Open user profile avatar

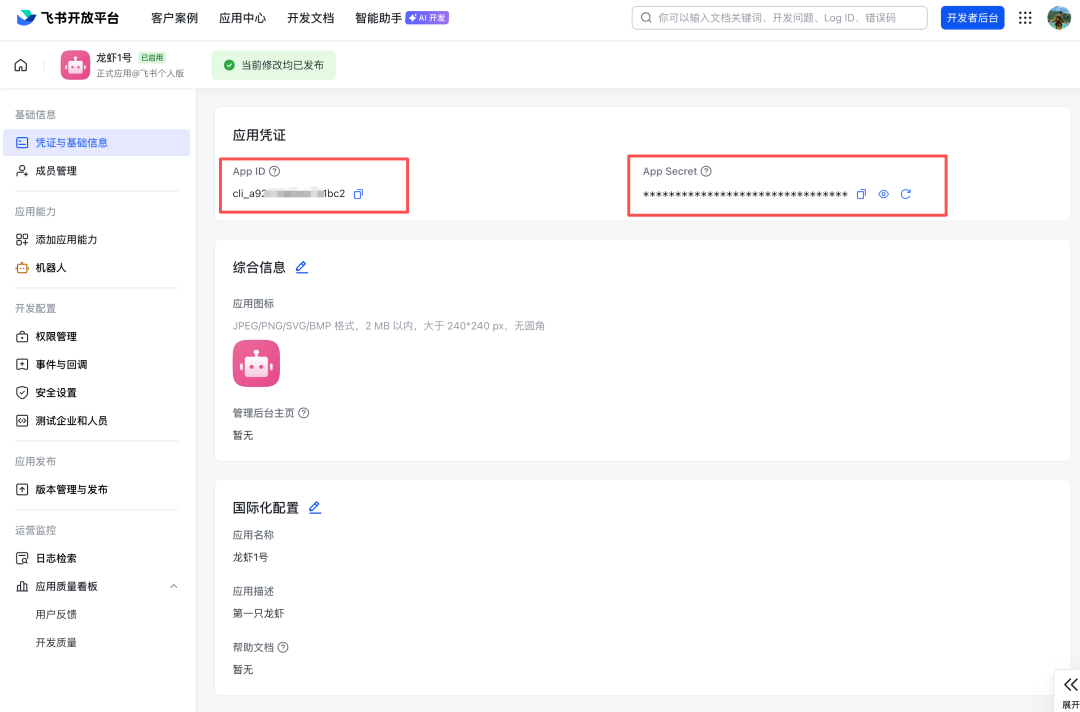pos(1058,18)
